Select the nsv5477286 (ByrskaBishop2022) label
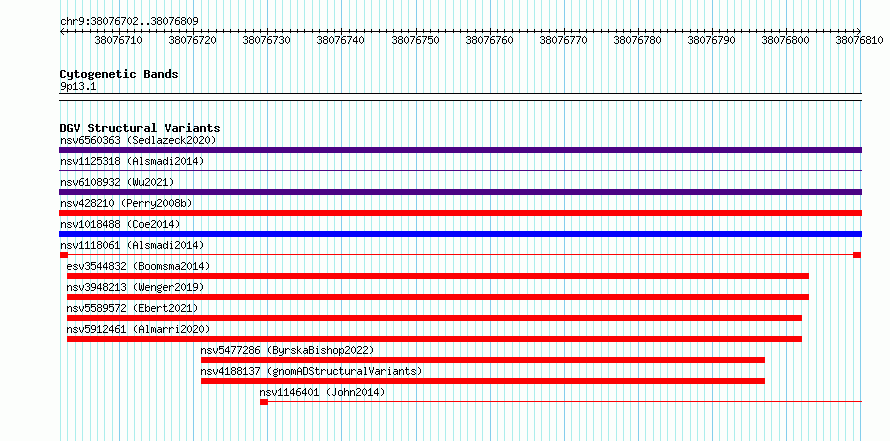Viewport: 890px width, 441px height. [287, 350]
